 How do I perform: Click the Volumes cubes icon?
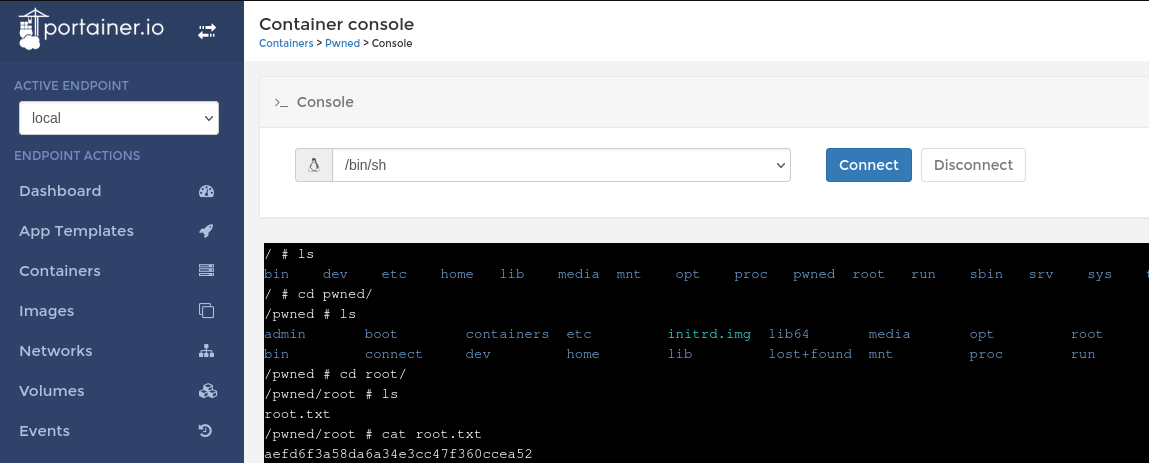coord(207,391)
